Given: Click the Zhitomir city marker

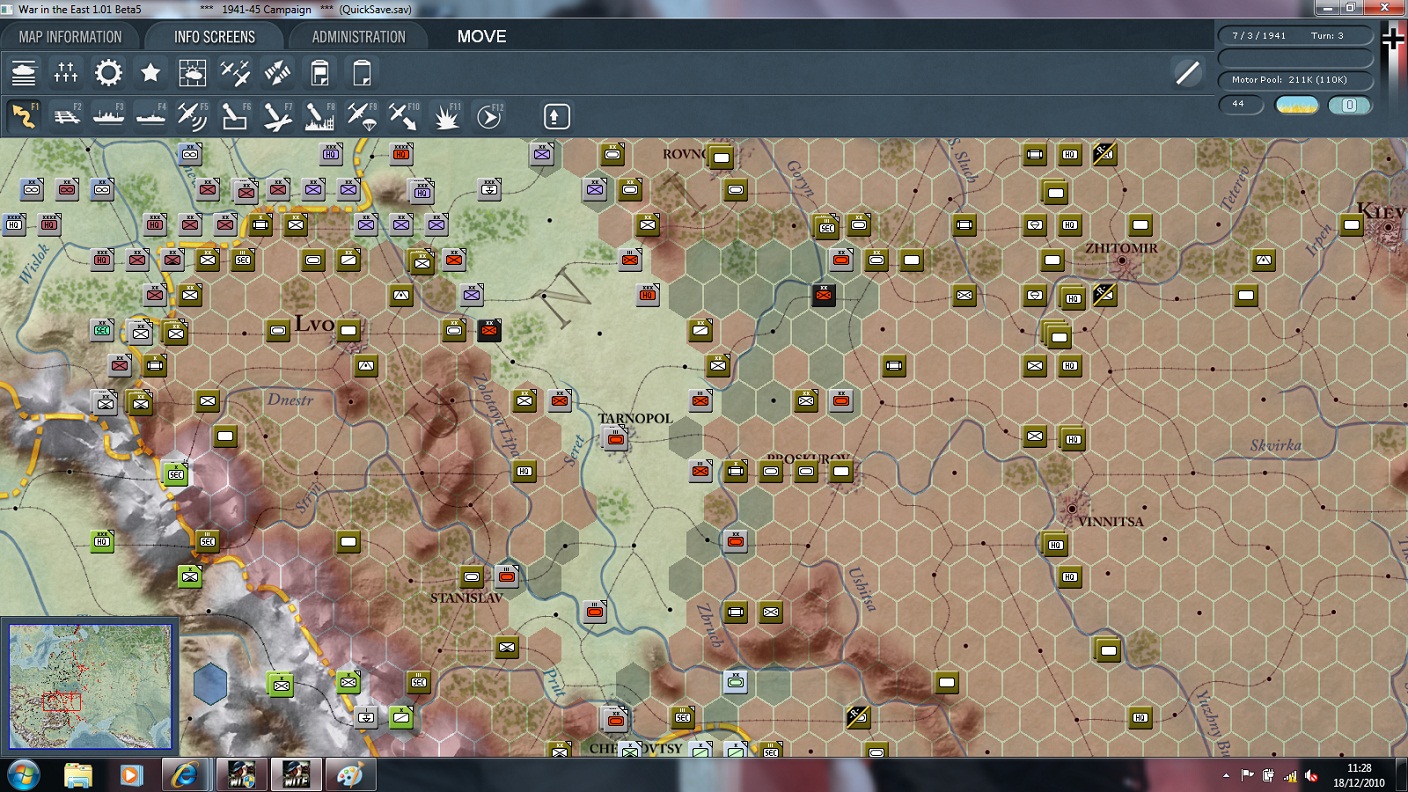Looking at the screenshot, I should (1122, 260).
